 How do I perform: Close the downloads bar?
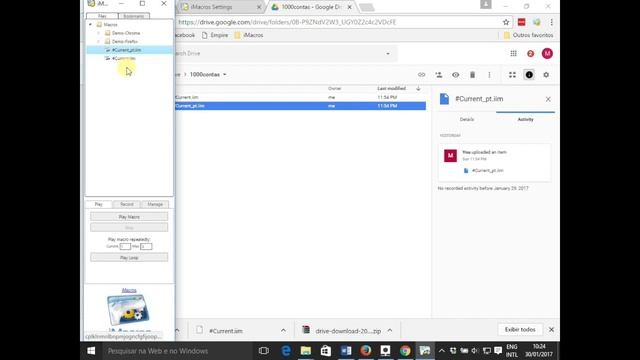pyautogui.click(x=551, y=329)
